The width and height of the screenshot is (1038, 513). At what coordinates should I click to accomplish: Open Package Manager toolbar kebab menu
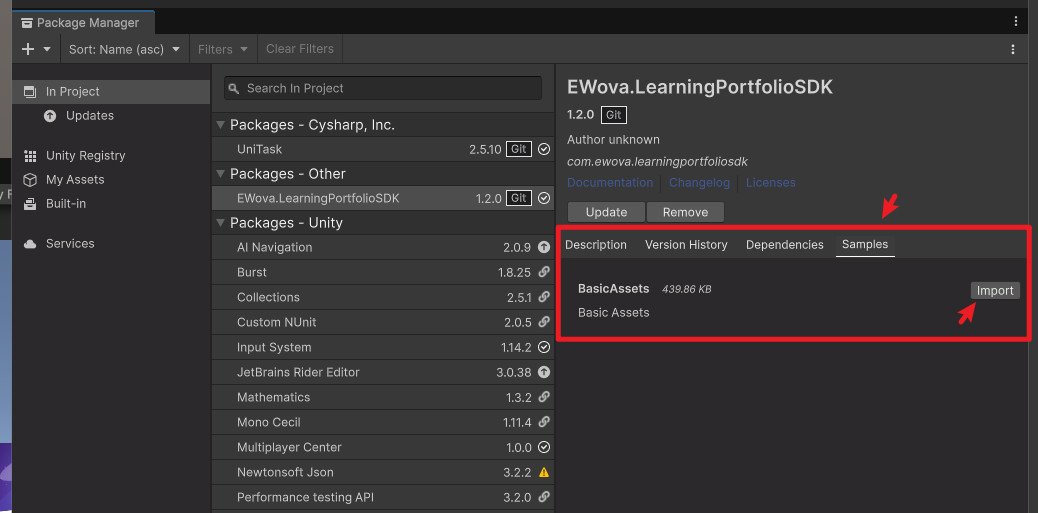click(x=1013, y=49)
